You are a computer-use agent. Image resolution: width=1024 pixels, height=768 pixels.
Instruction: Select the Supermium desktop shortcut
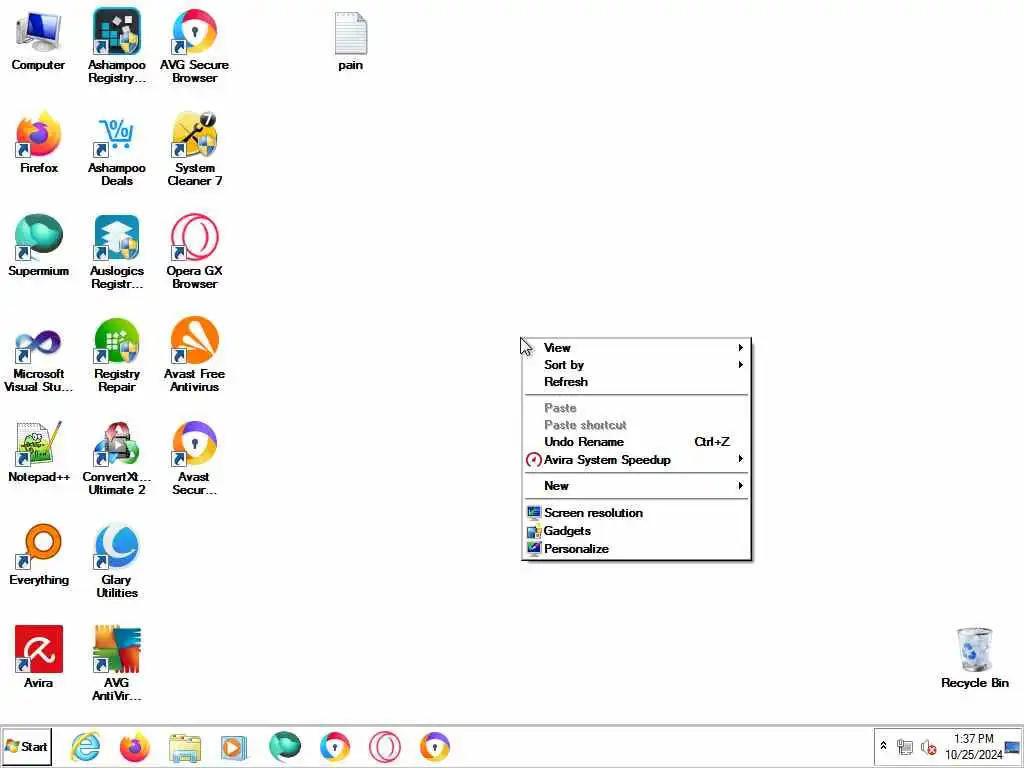pos(39,246)
